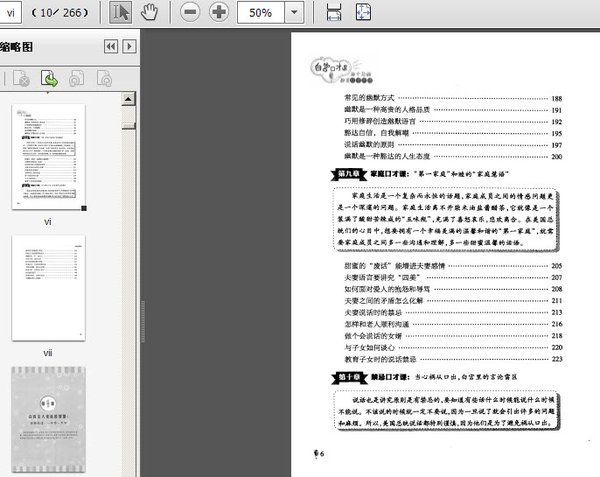The image size is (600, 477).
Task: Click the thumbnail scrollbar up arrow
Action: [128, 99]
